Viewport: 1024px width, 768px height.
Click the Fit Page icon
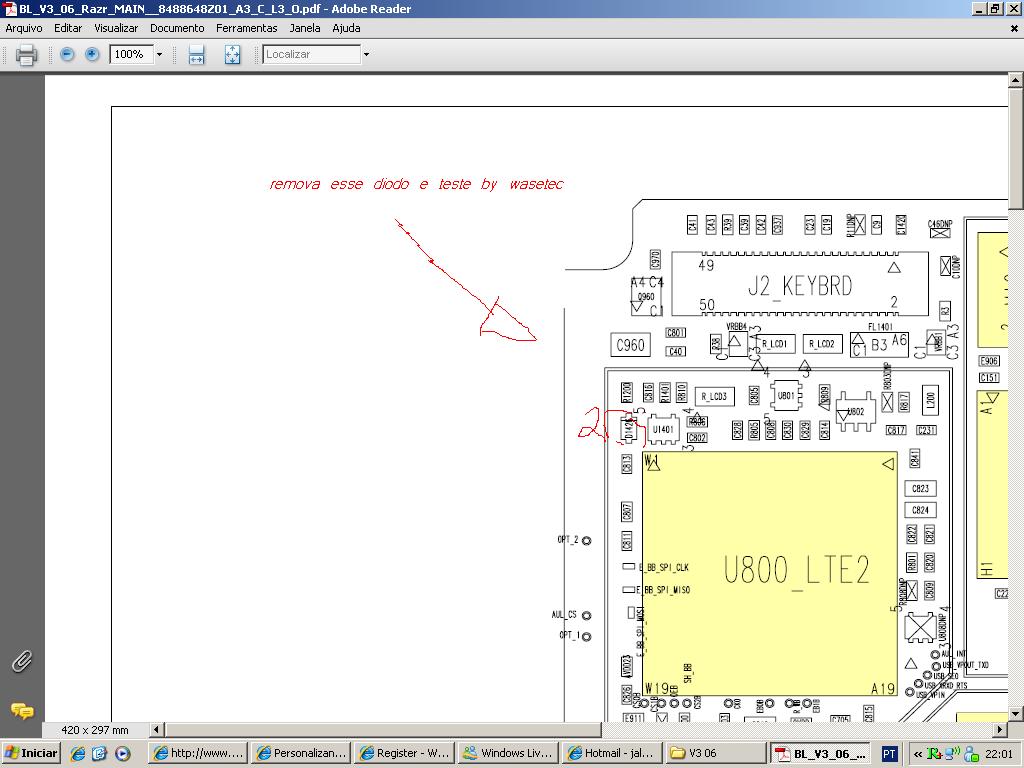point(232,55)
